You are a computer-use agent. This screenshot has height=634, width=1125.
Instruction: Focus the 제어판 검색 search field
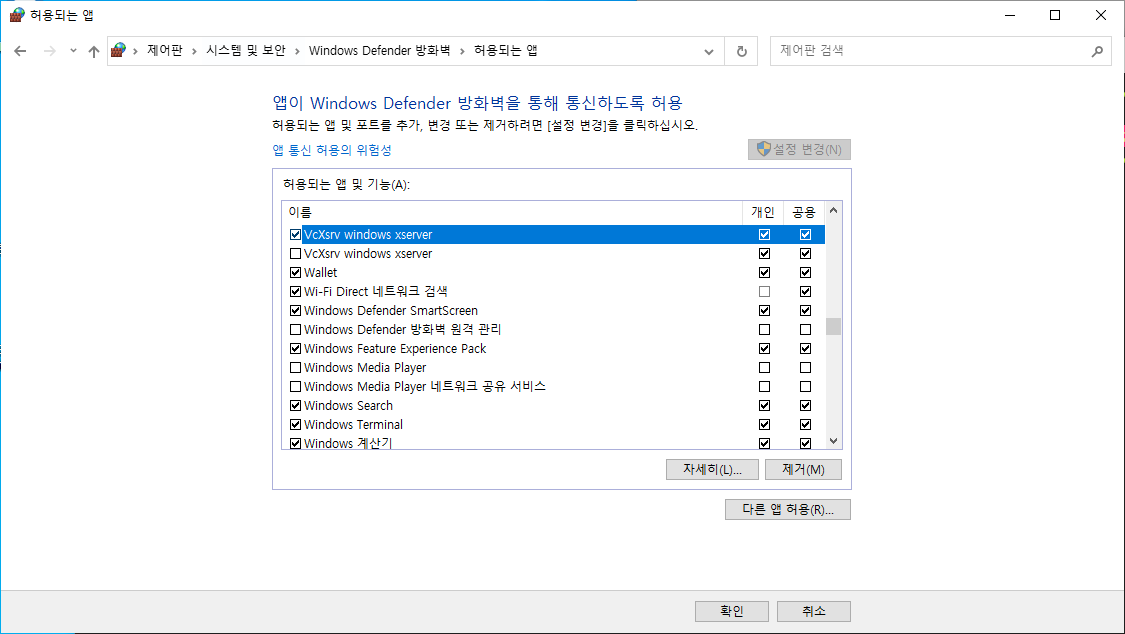point(941,51)
